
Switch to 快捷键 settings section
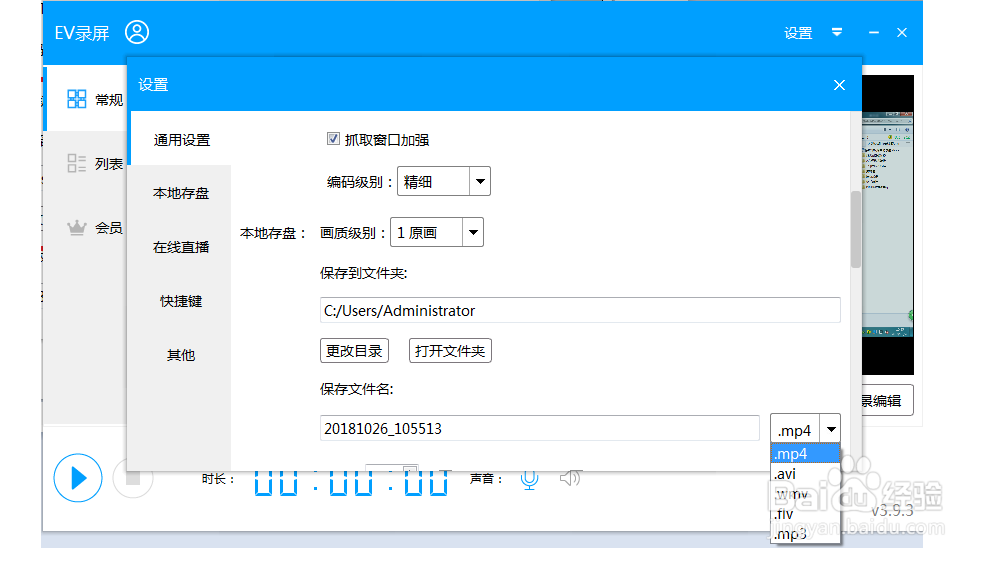pos(181,300)
